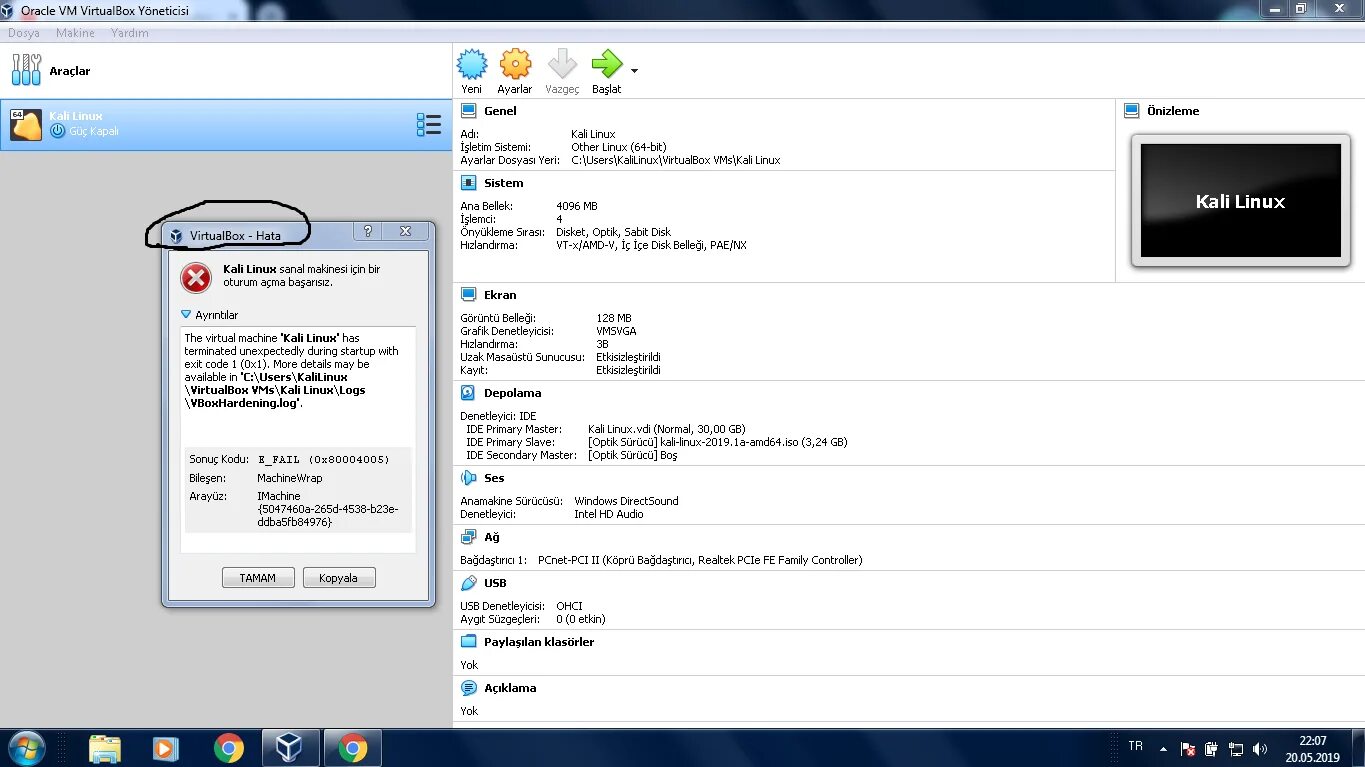The image size is (1365, 767).
Task: Click the Açıklama speech bubble icon
Action: (x=467, y=688)
